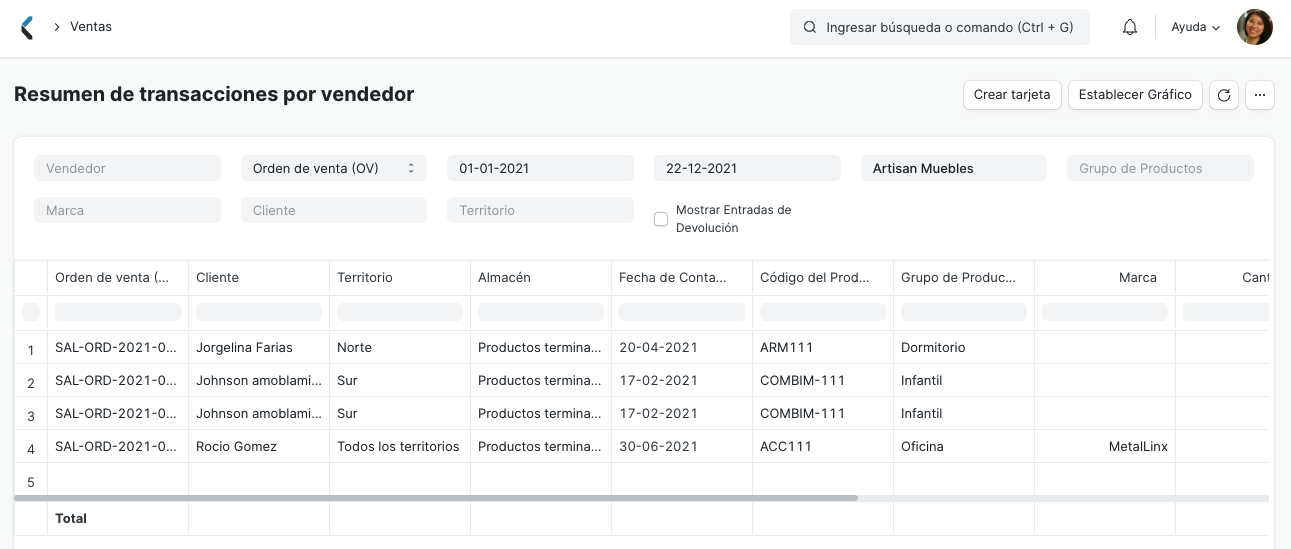Click the Total row label
The image size is (1291, 549).
[71, 518]
